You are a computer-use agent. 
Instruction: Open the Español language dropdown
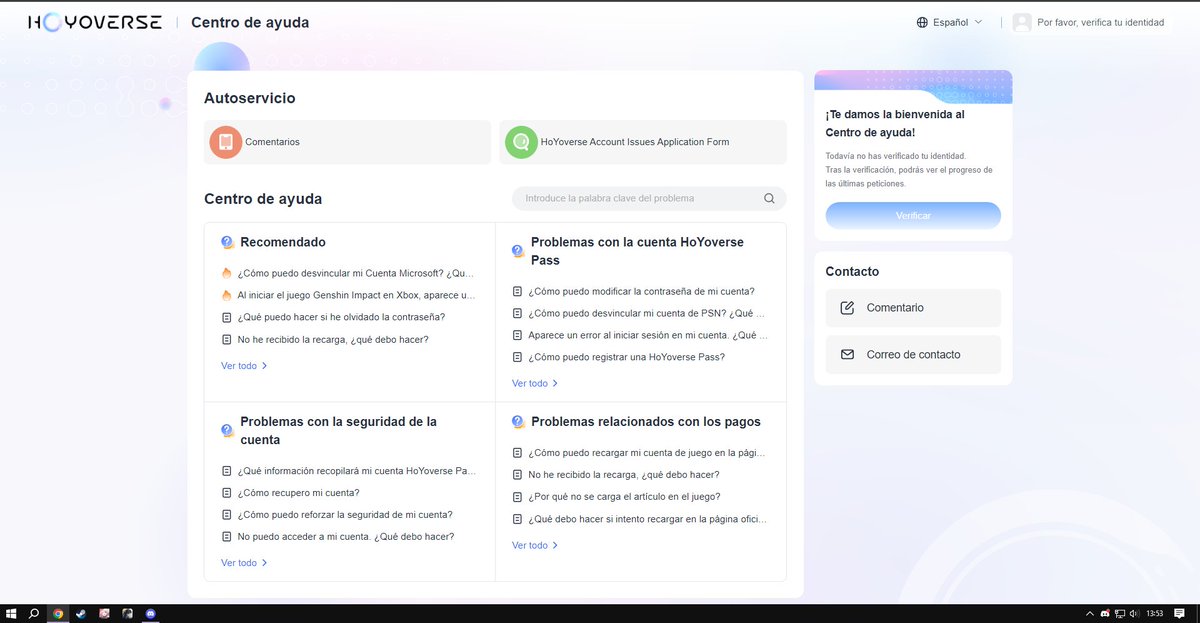949,22
